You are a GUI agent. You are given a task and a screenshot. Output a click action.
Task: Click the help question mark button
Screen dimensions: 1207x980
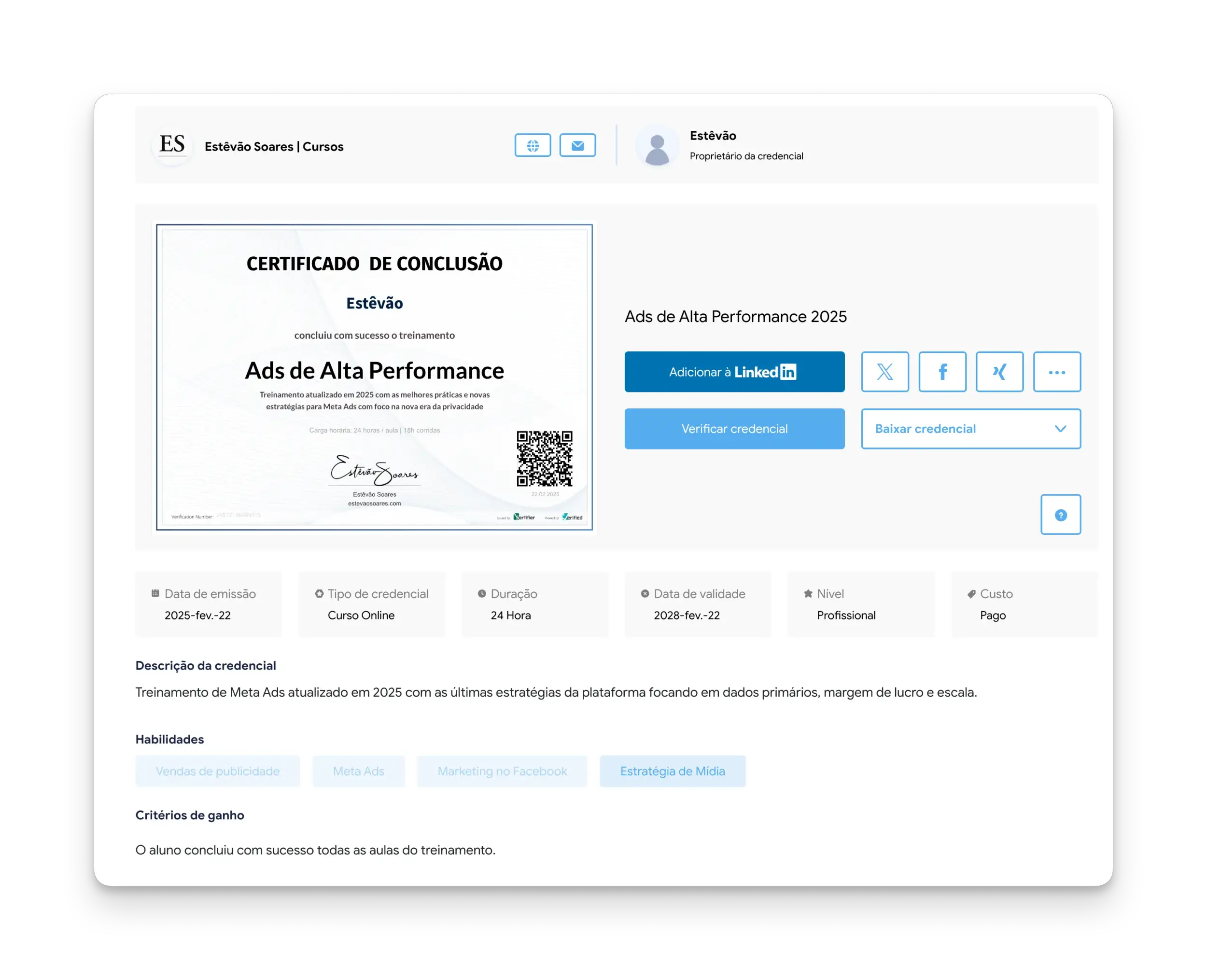click(1060, 515)
